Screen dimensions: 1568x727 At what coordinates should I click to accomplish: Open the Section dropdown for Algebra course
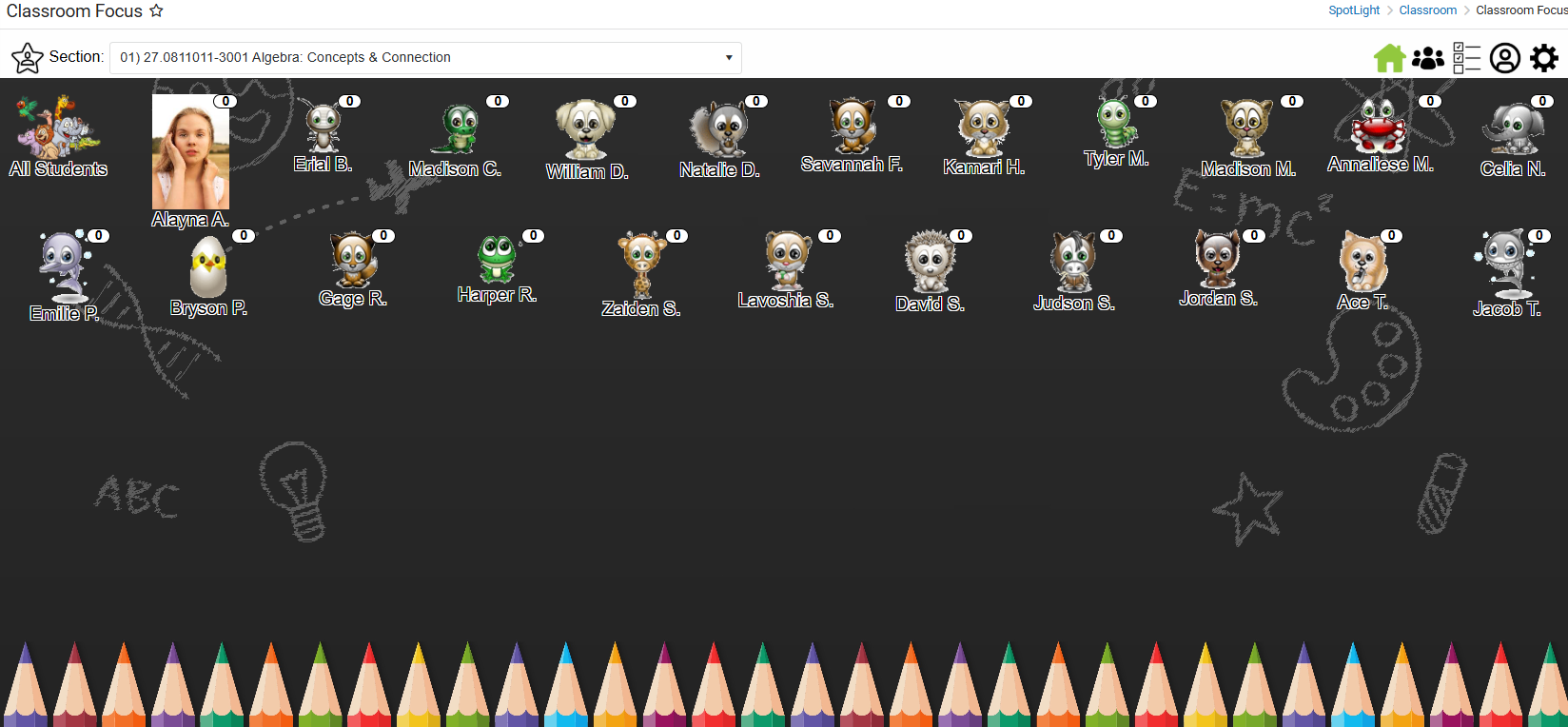tap(425, 58)
